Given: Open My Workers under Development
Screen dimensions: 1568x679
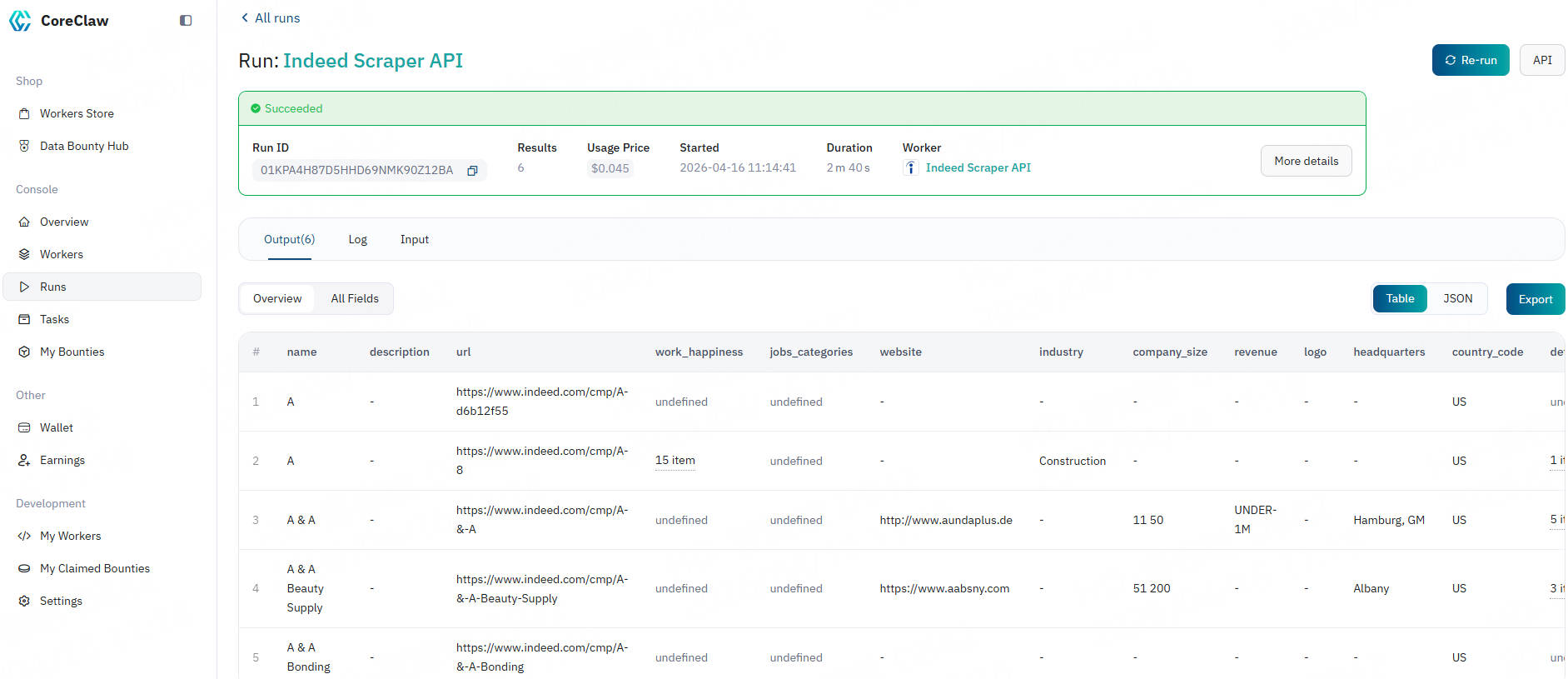Looking at the screenshot, I should 70,536.
